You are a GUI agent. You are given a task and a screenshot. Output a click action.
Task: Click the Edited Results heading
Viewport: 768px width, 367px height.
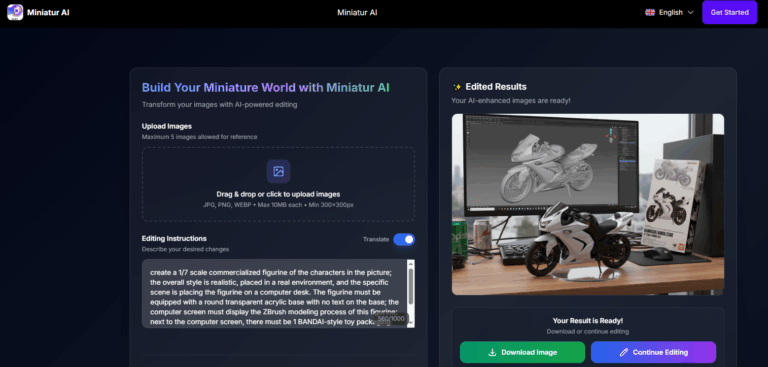click(496, 87)
